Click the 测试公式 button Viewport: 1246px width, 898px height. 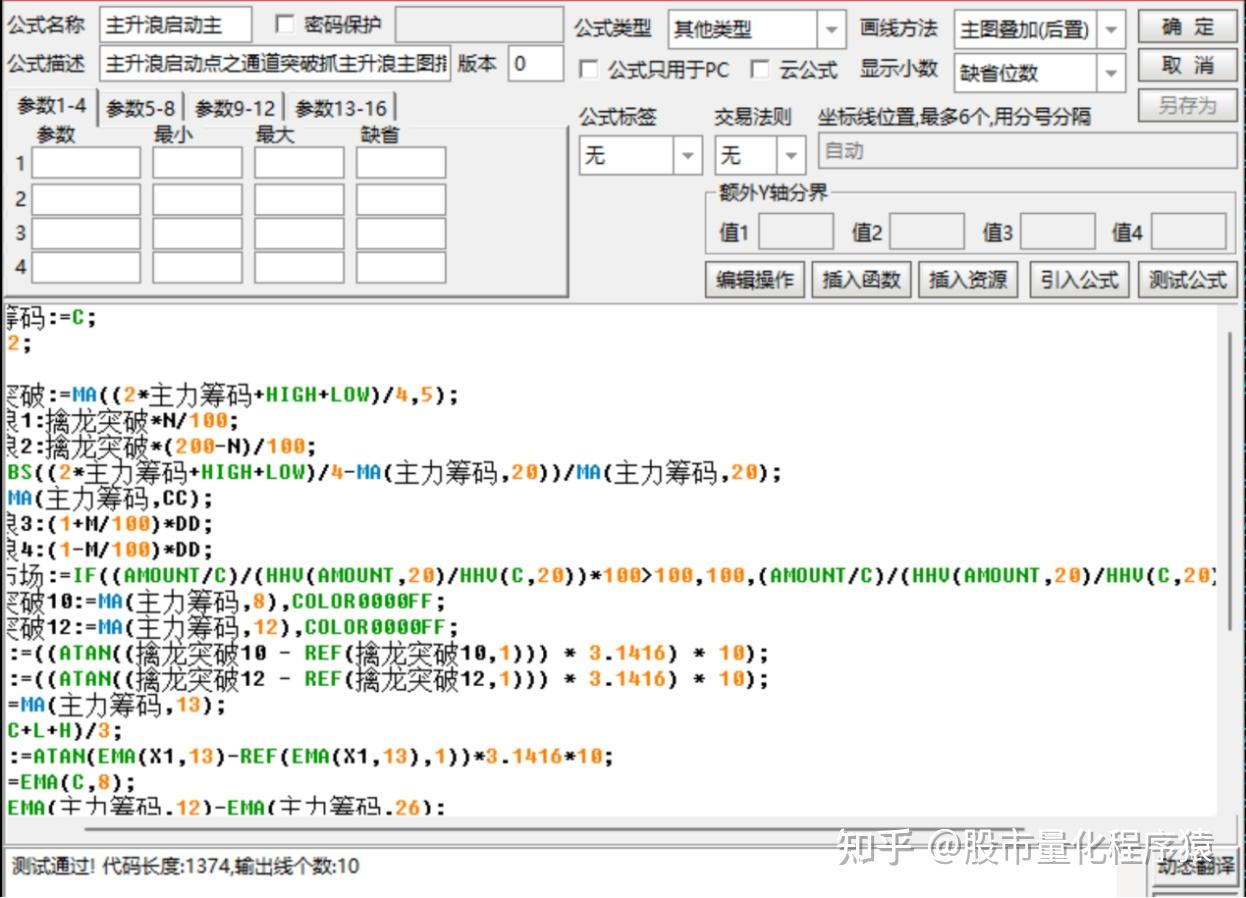click(1187, 280)
